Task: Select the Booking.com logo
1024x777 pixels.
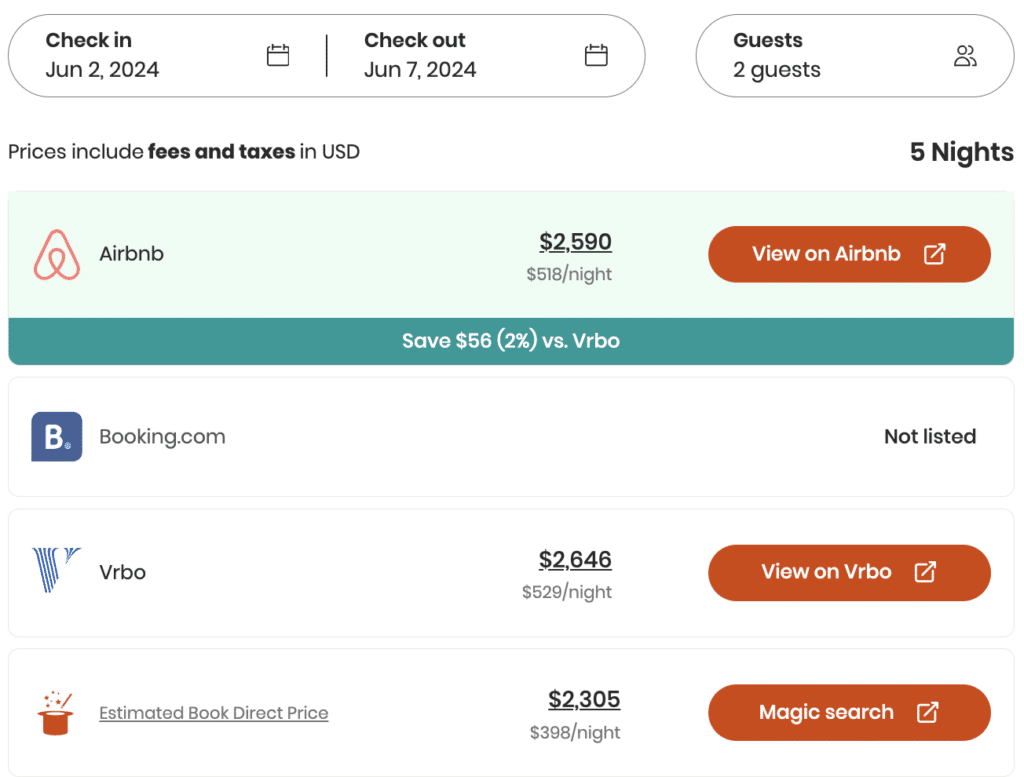Action: 57,437
